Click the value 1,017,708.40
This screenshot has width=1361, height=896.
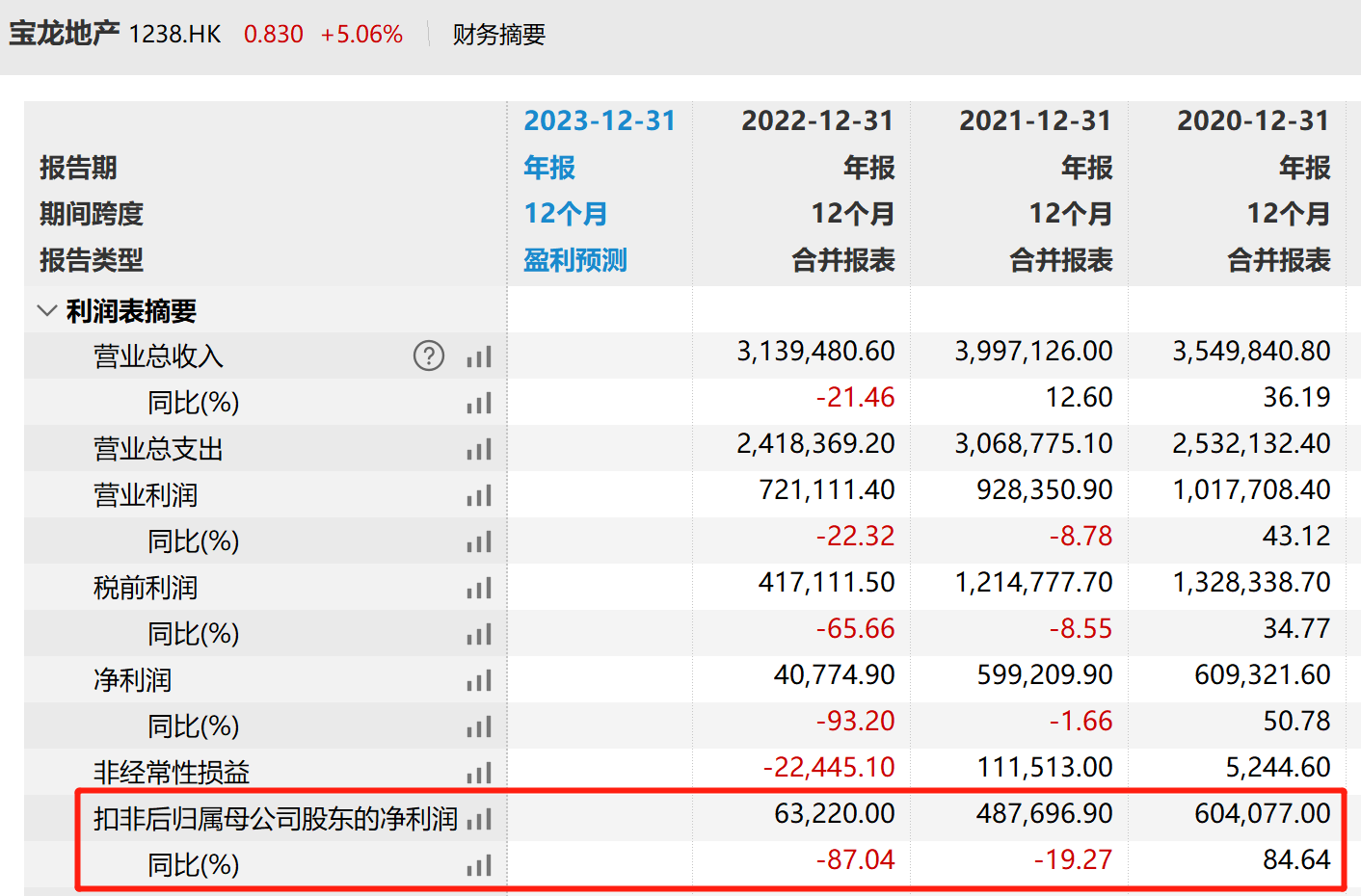click(x=1251, y=489)
